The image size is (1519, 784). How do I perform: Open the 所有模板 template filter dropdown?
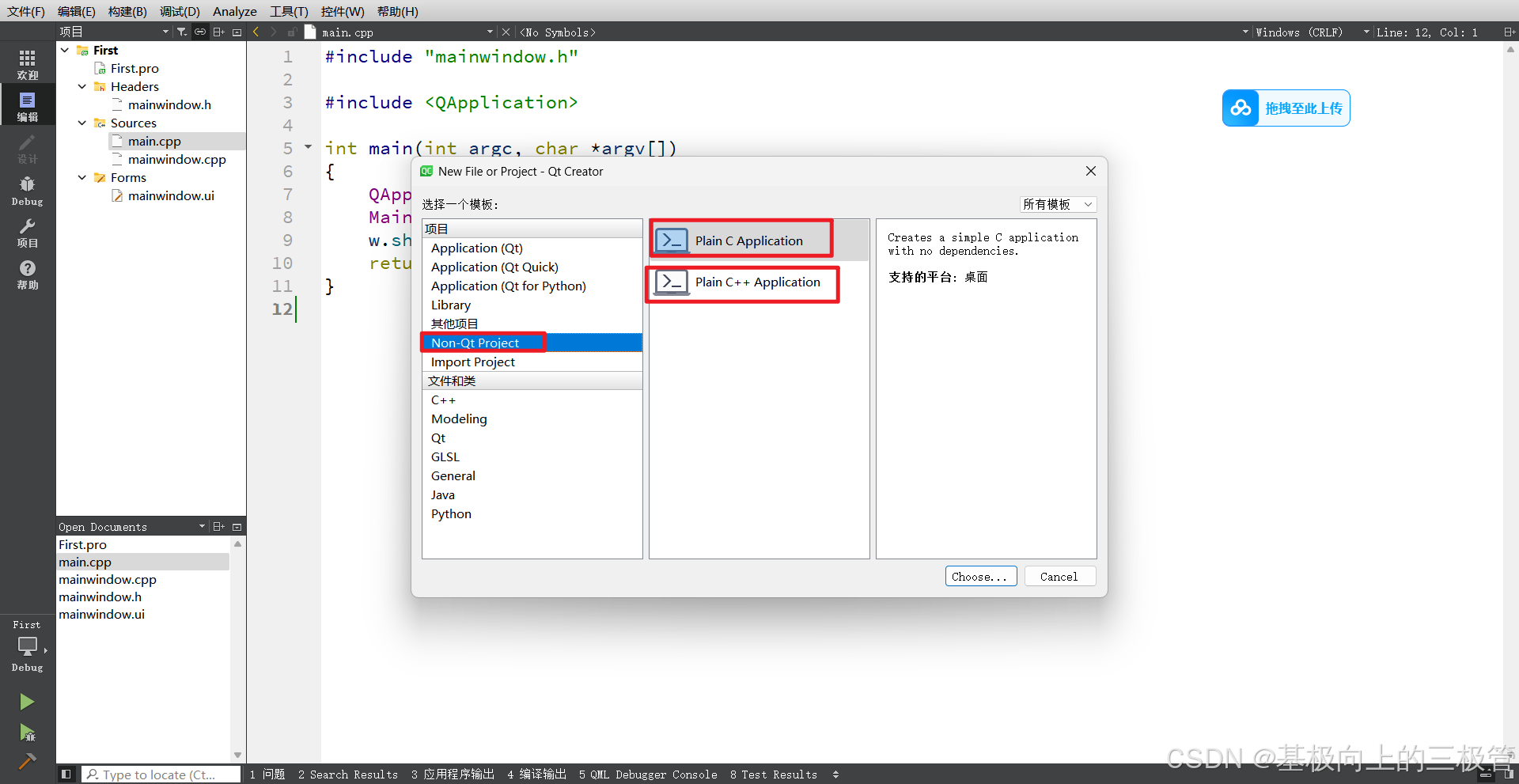coord(1058,204)
